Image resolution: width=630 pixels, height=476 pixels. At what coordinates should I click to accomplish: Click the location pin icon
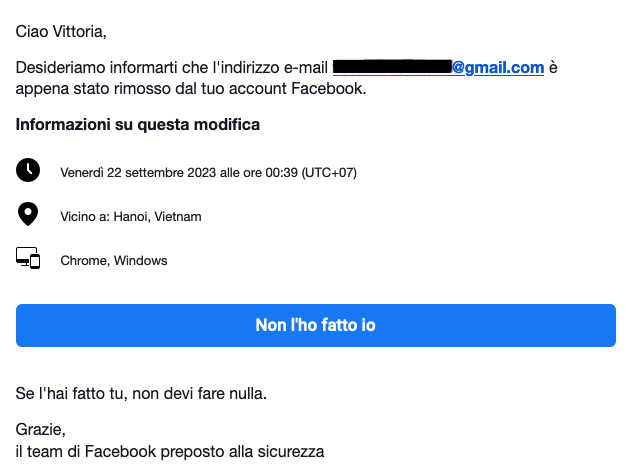coord(28,214)
